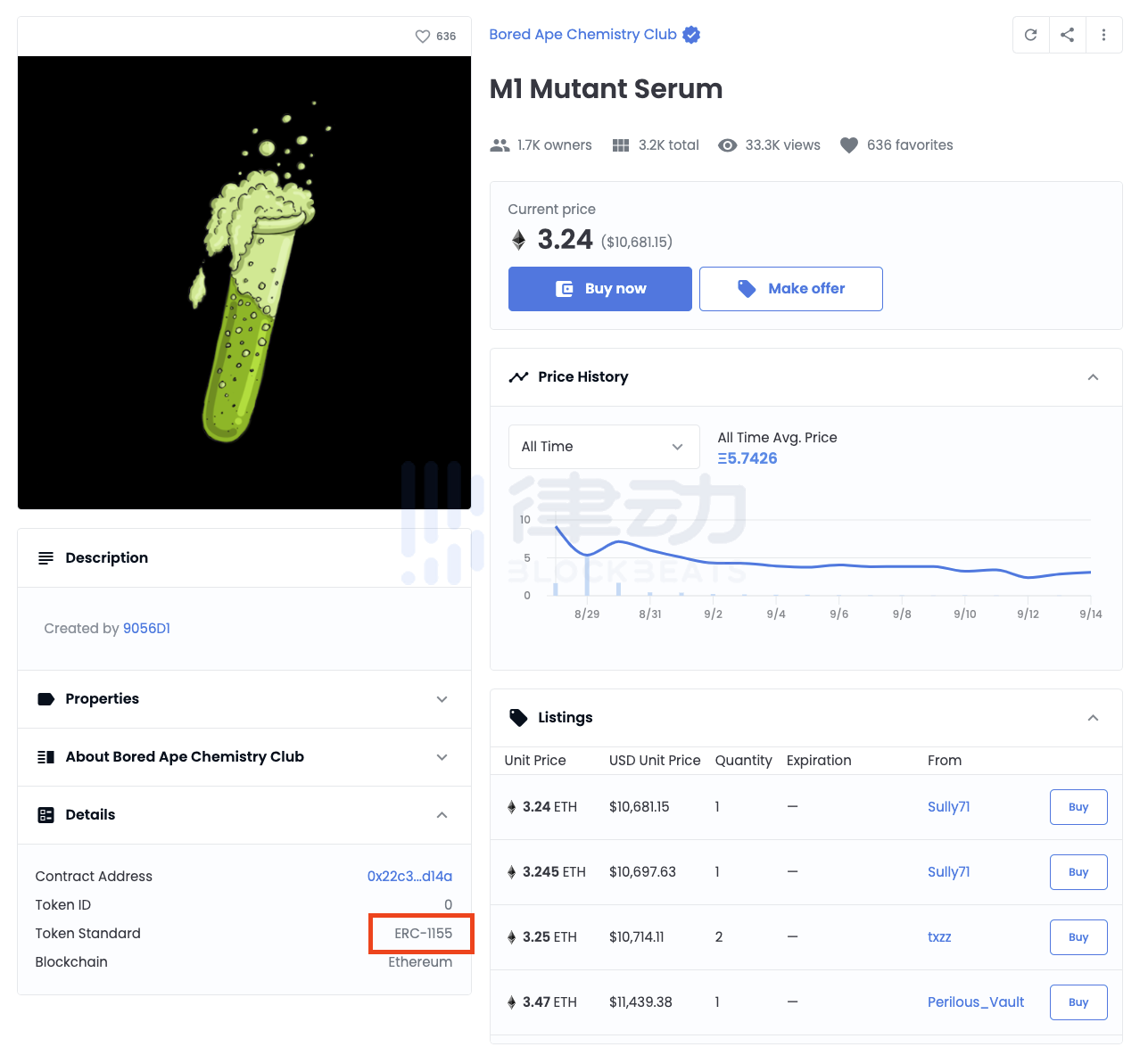
Task: Click the Ethereum blockchain value
Action: click(420, 962)
